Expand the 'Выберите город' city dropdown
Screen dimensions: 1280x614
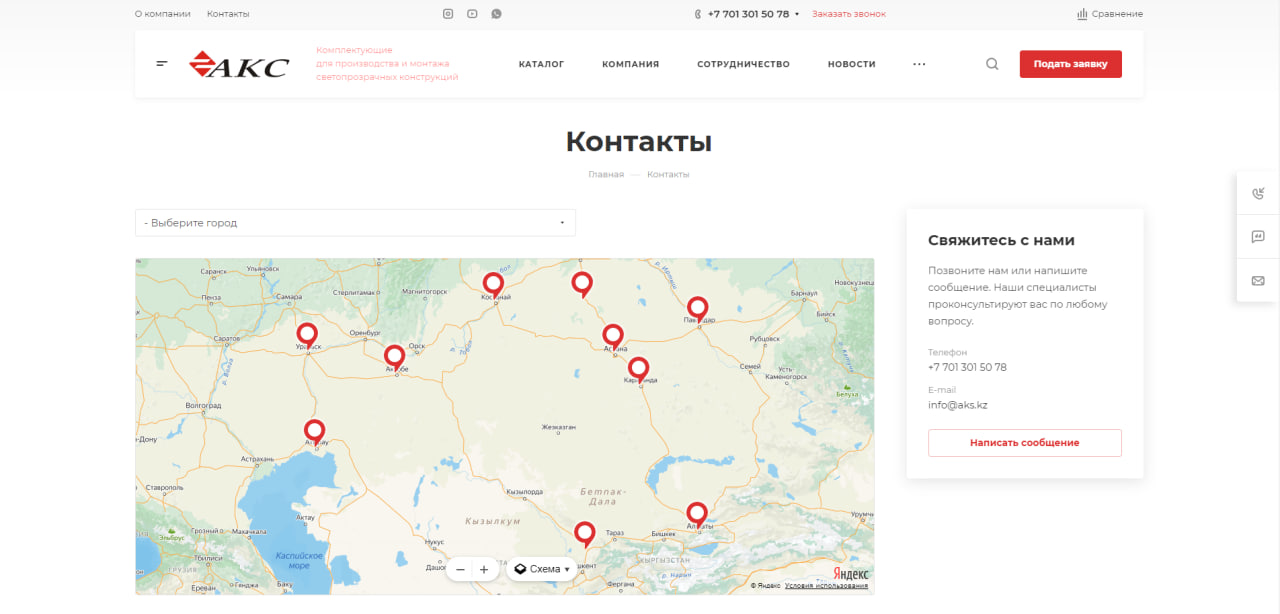pyautogui.click(x=355, y=223)
